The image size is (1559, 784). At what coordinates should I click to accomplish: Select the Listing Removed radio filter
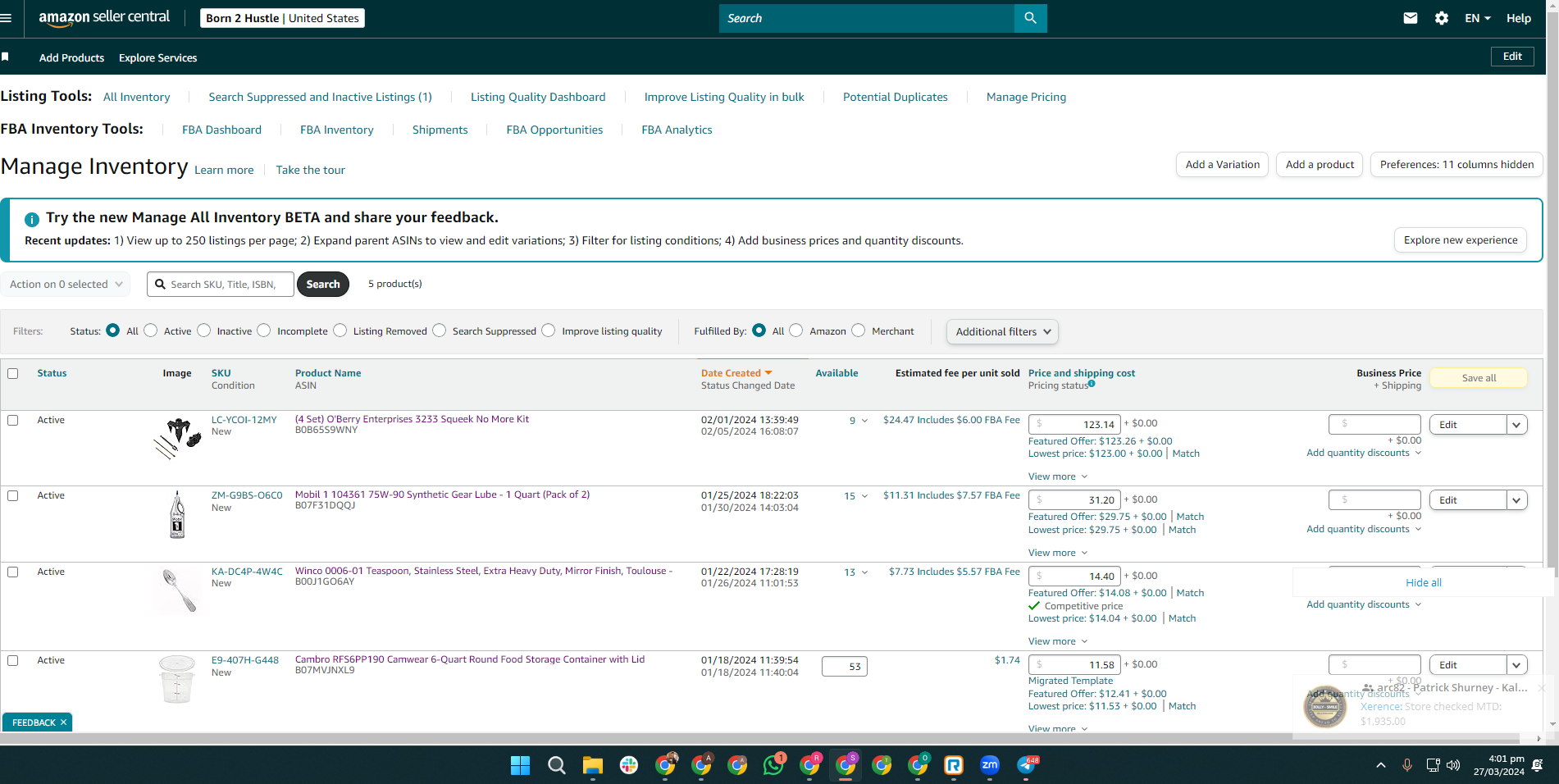click(340, 330)
